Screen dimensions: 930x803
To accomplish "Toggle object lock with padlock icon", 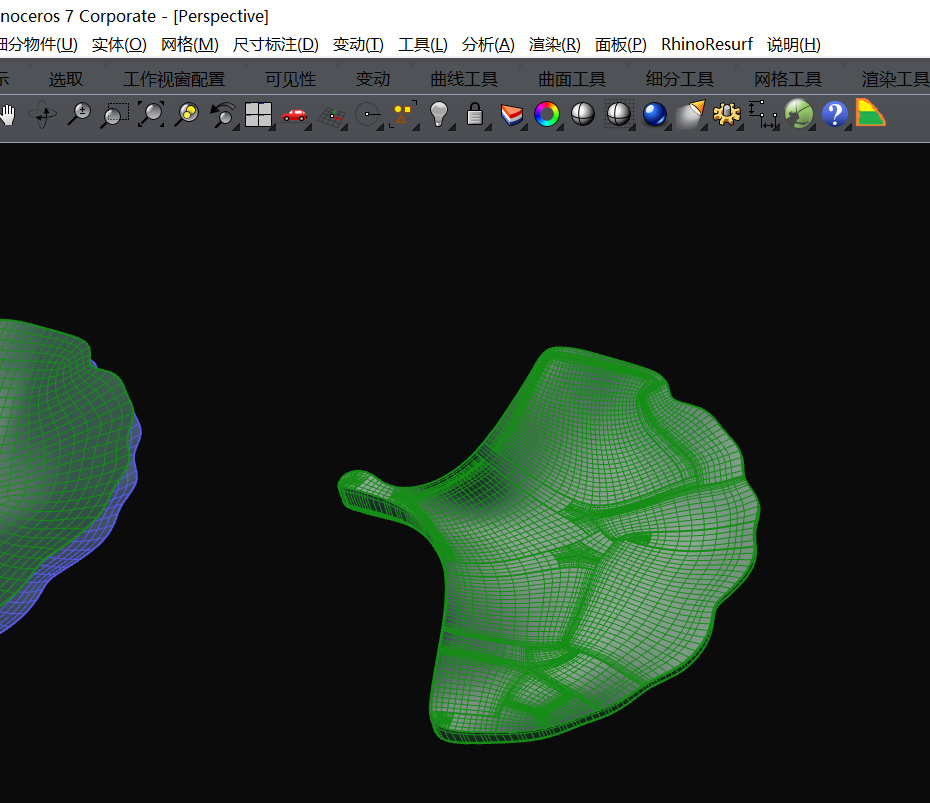I will (x=475, y=115).
